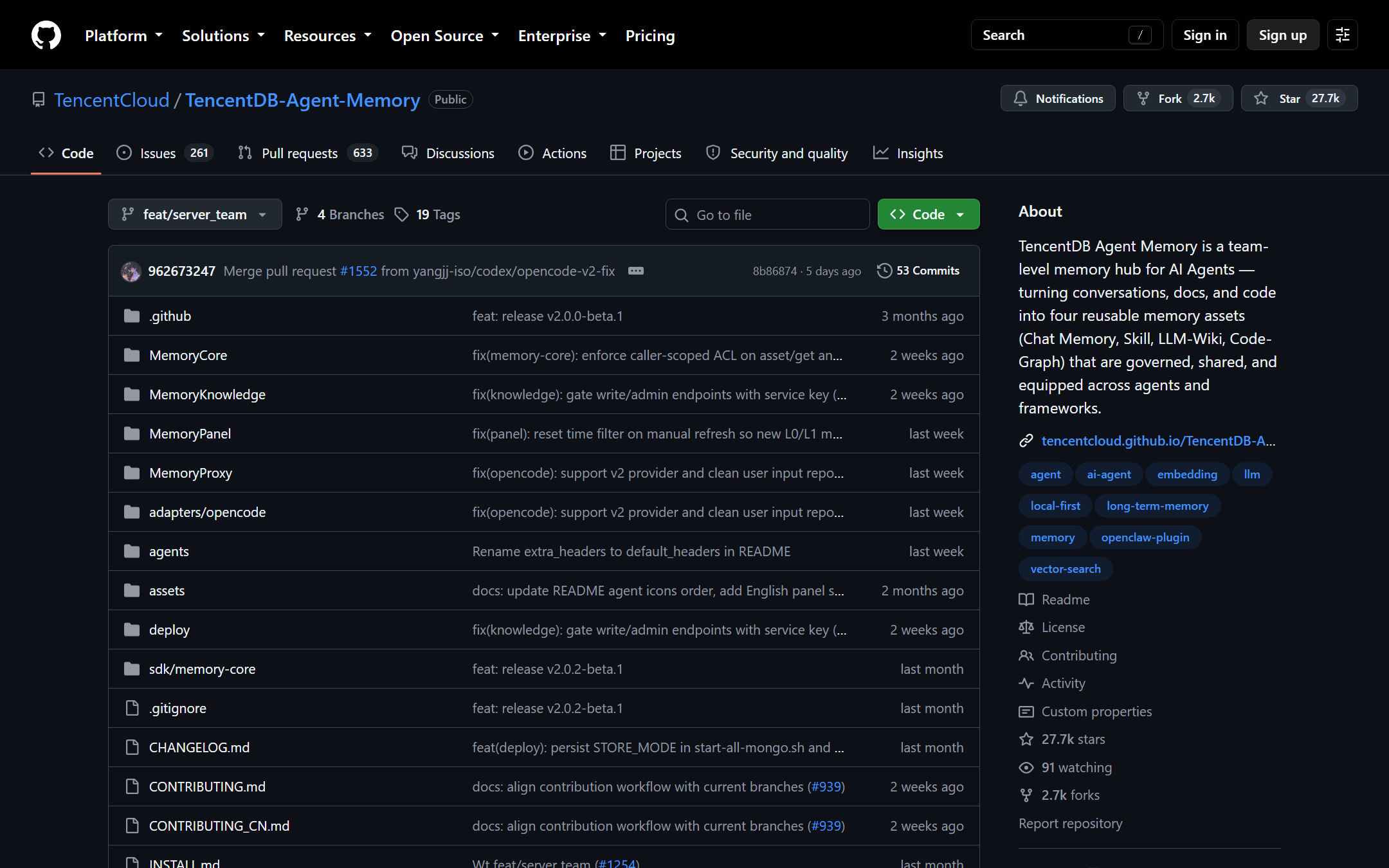Image resolution: width=1389 pixels, height=868 pixels.
Task: Click the Notifications bell button
Action: click(1058, 98)
